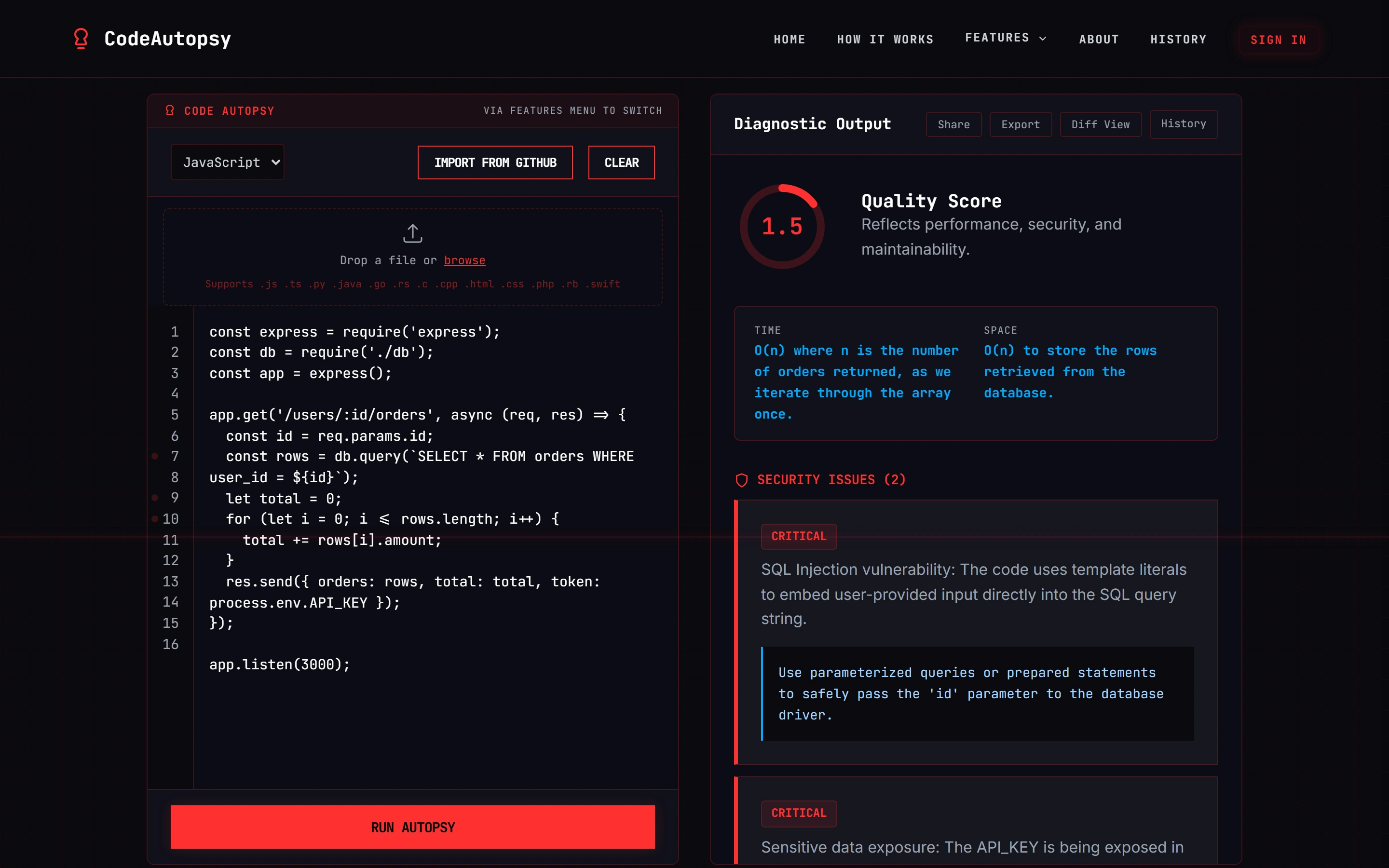The image size is (1389, 868).
Task: Run Autopsy on the code
Action: (x=413, y=827)
